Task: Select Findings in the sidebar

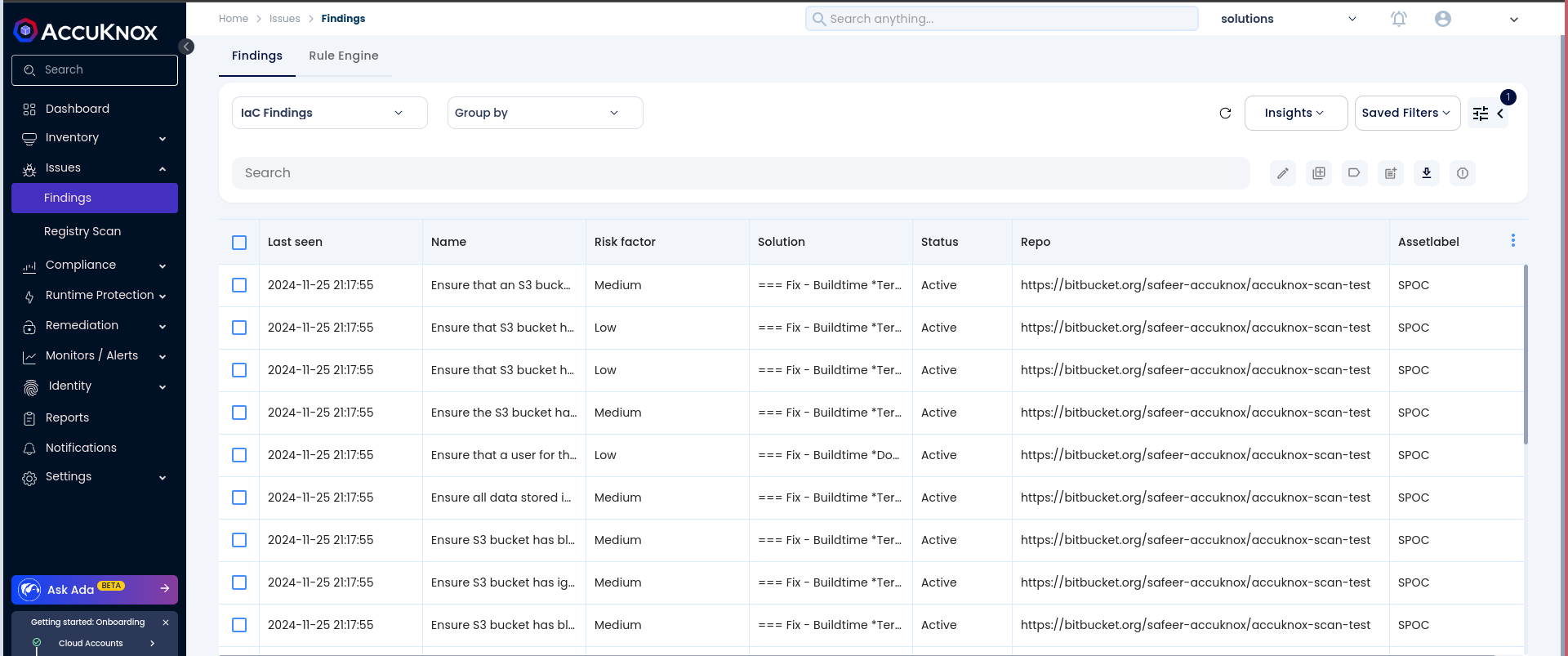Action: click(95, 198)
